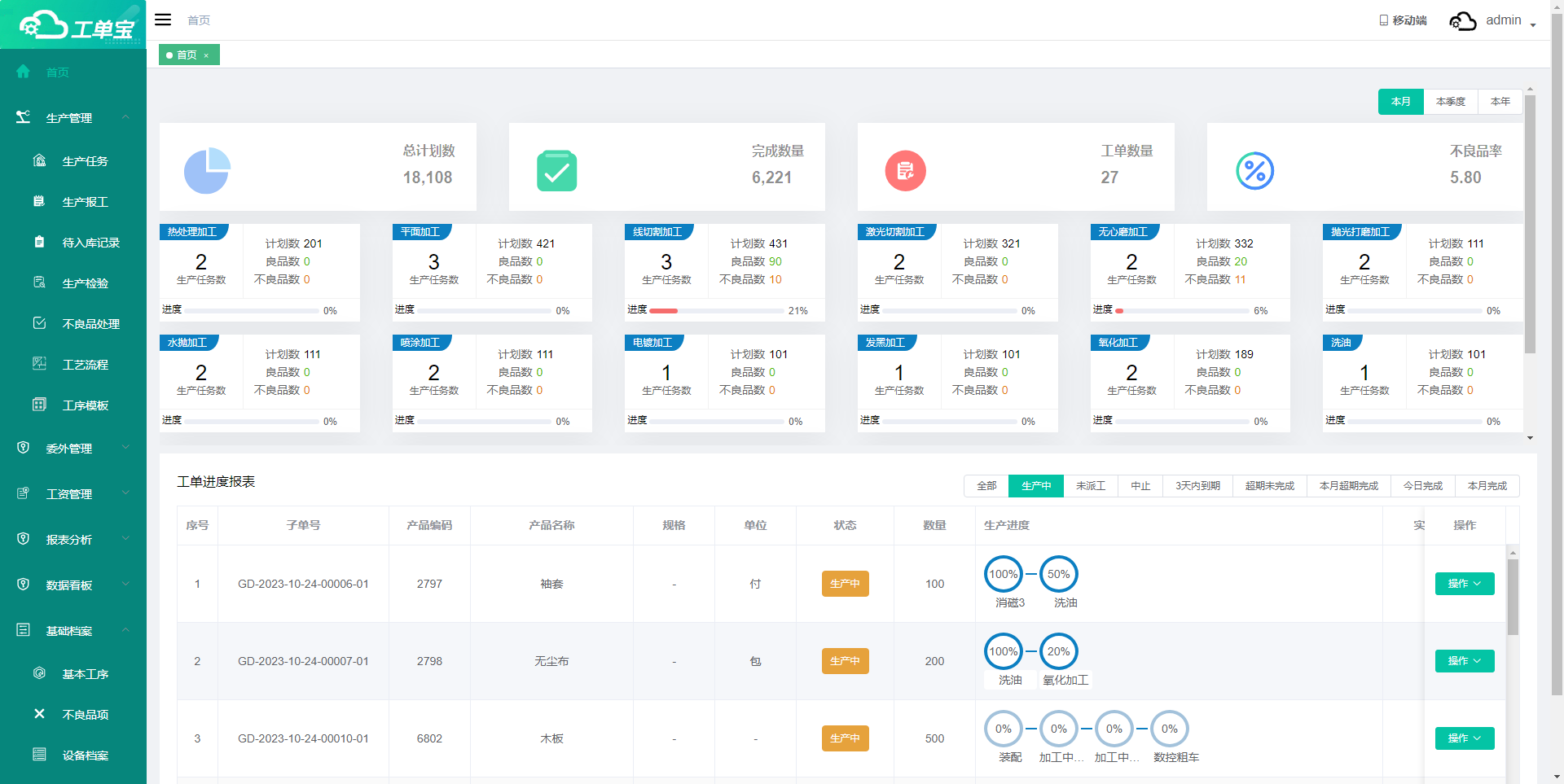This screenshot has width=1564, height=784.
Task: Click the home icon in sidebar
Action: coord(23,72)
